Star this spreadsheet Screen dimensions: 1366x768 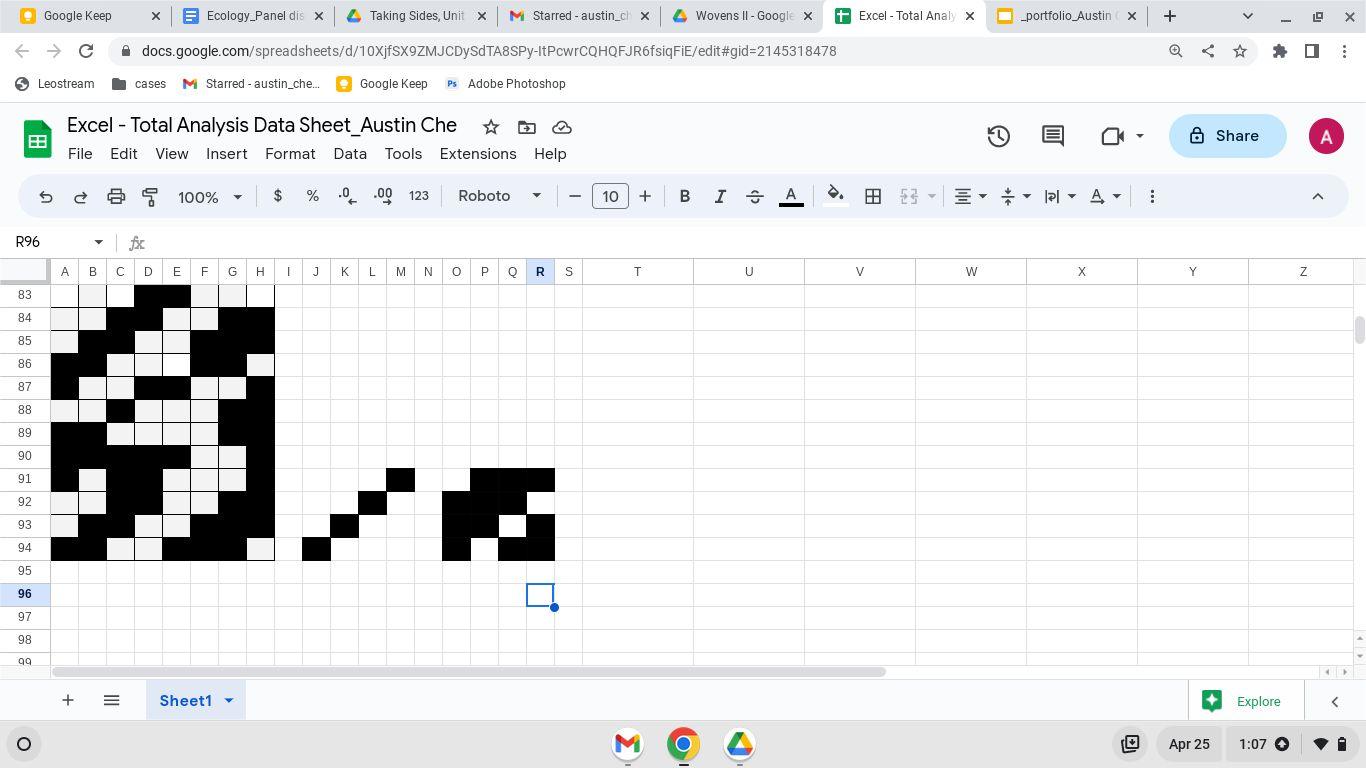491,127
